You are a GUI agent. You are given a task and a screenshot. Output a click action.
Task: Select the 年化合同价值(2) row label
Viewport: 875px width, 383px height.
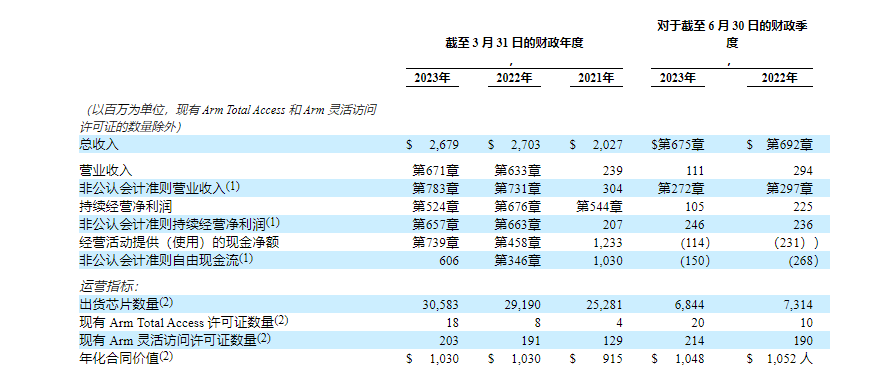(x=126, y=357)
